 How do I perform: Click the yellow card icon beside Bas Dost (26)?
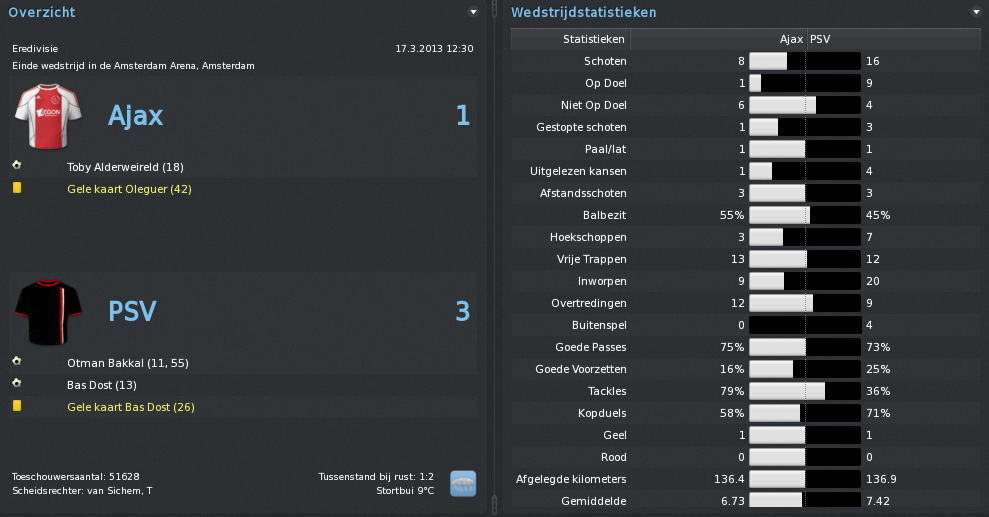[x=17, y=405]
